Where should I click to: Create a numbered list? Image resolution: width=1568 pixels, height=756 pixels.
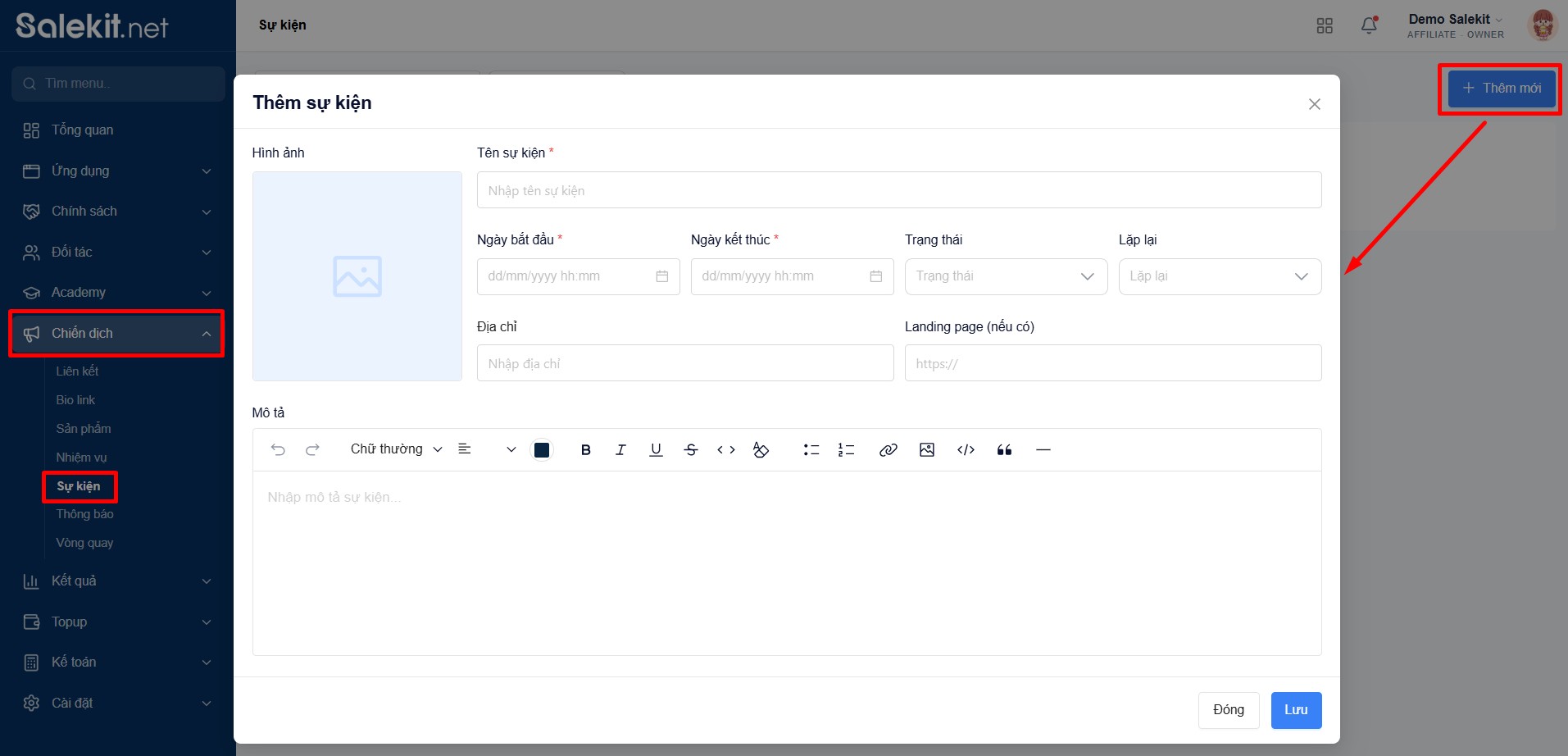click(846, 449)
